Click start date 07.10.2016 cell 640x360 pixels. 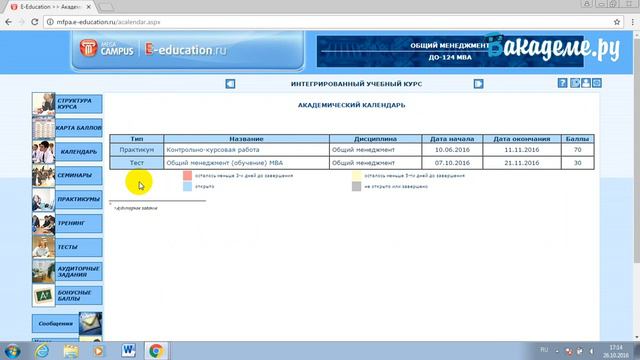pos(452,163)
